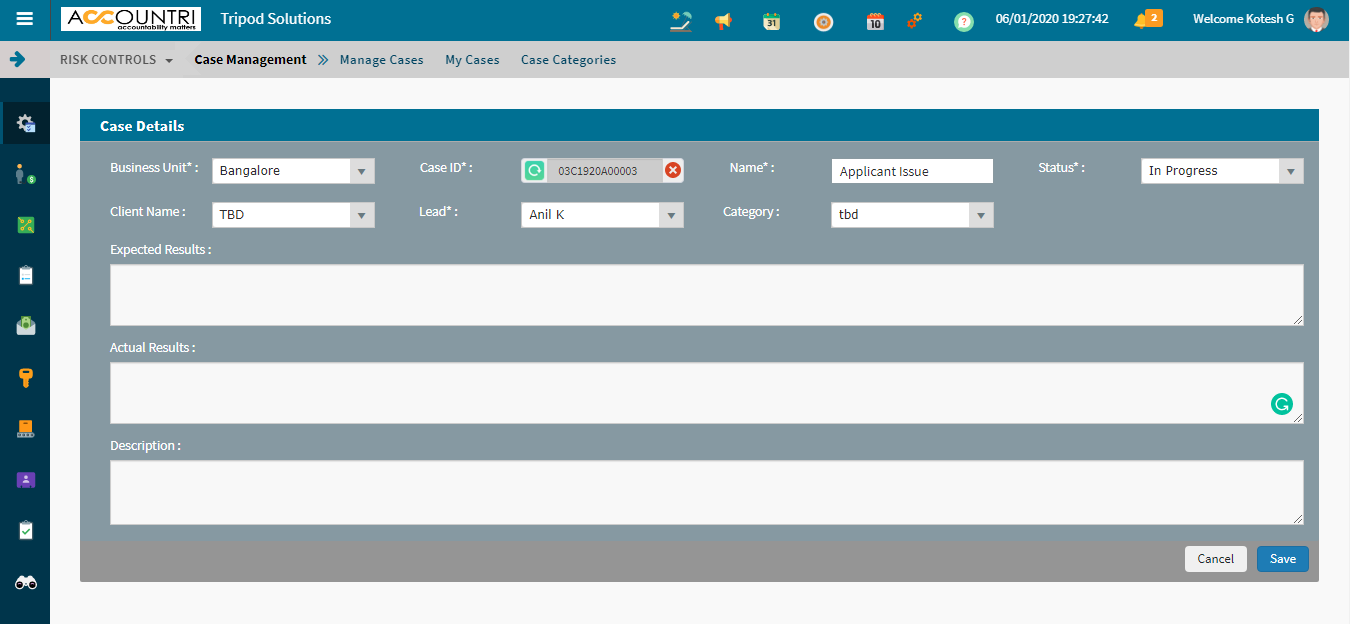Click the Cancel button
This screenshot has height=624, width=1350.
point(1216,559)
